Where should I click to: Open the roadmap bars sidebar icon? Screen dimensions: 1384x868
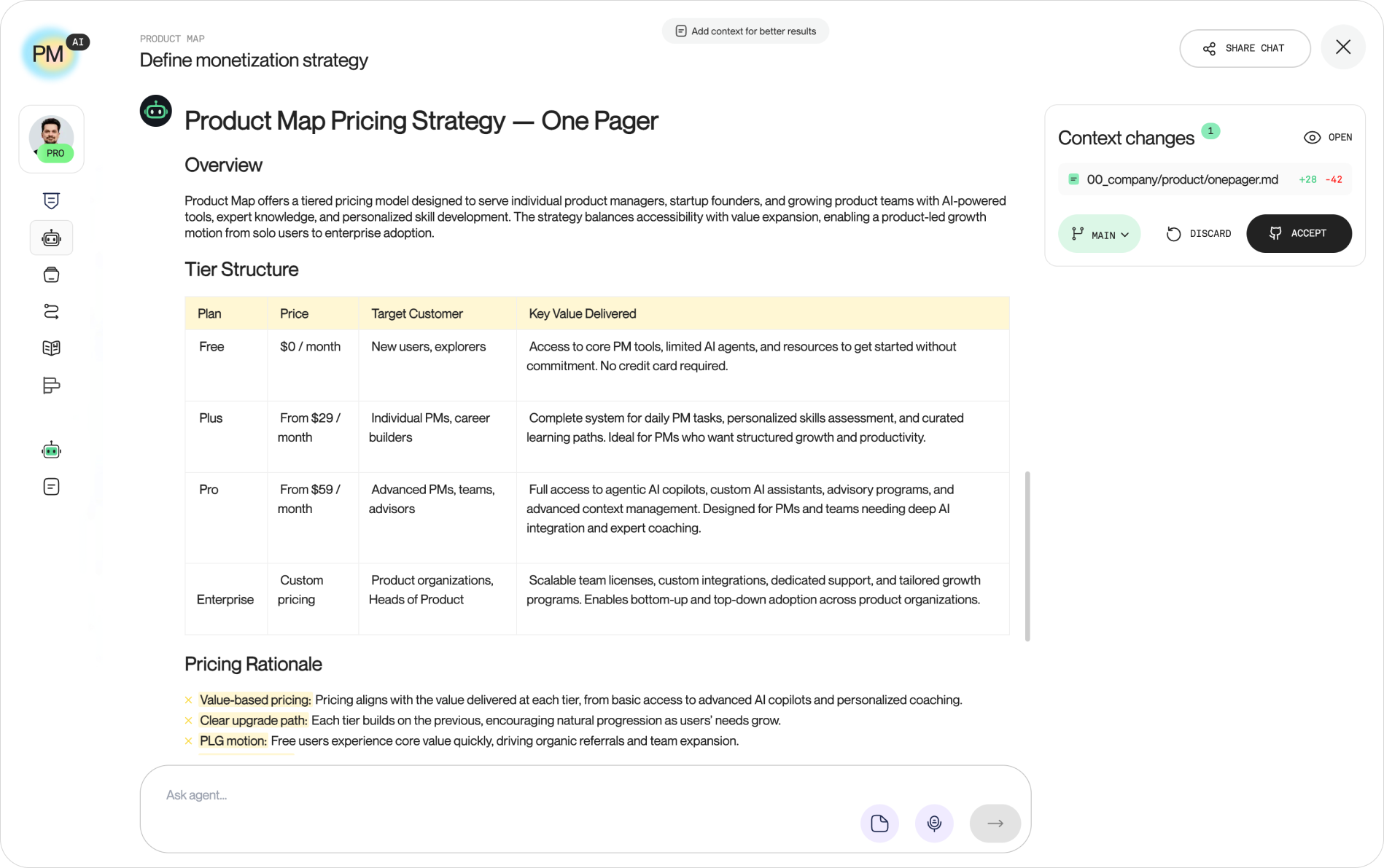(x=51, y=386)
